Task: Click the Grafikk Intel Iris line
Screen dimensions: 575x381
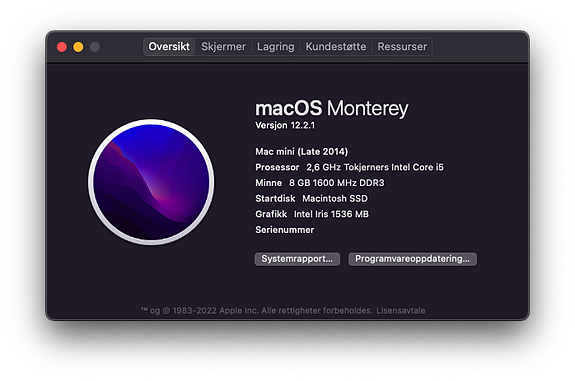Action: tap(312, 214)
